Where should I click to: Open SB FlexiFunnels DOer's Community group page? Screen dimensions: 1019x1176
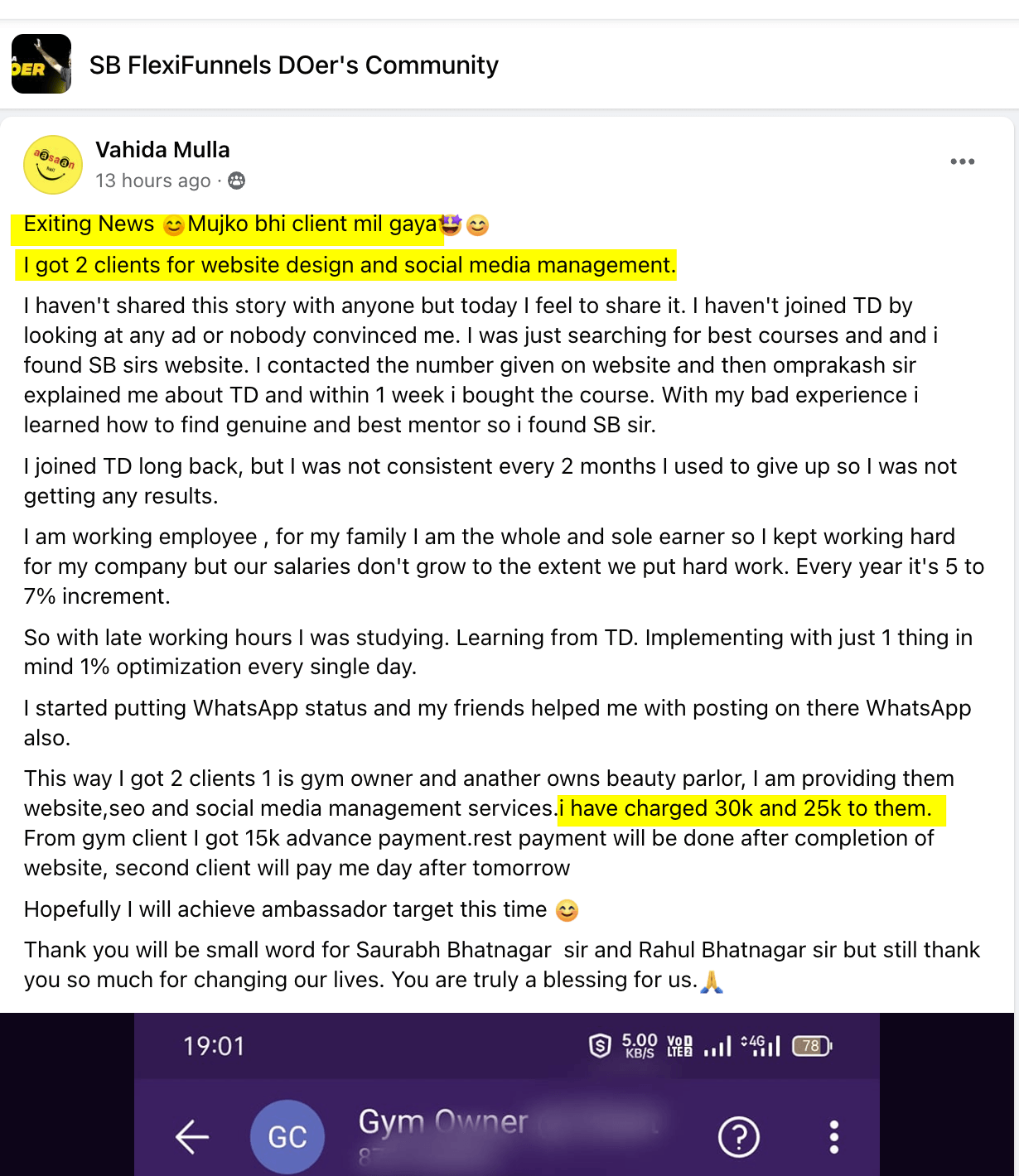(x=293, y=65)
